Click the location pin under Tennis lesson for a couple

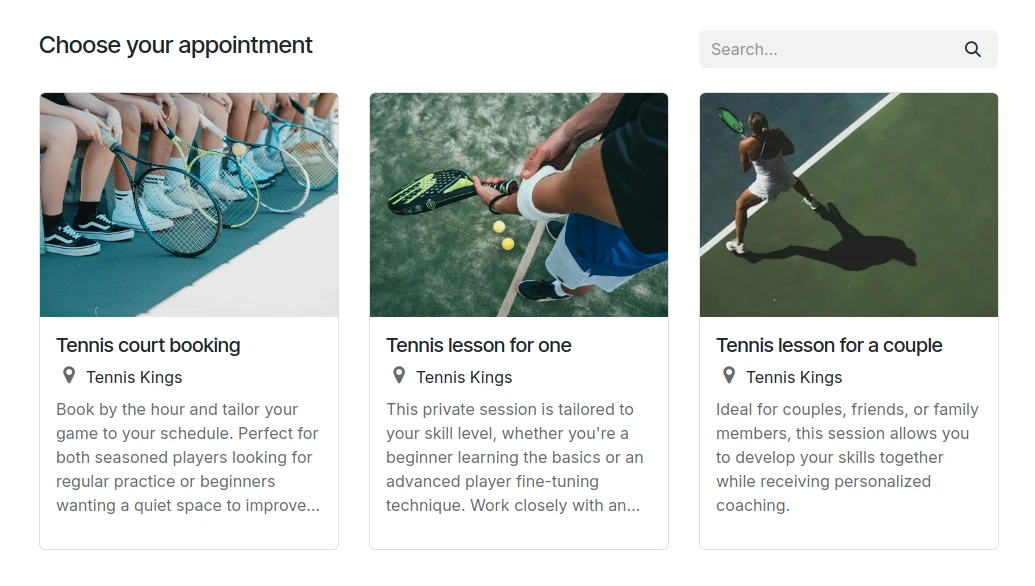click(729, 375)
